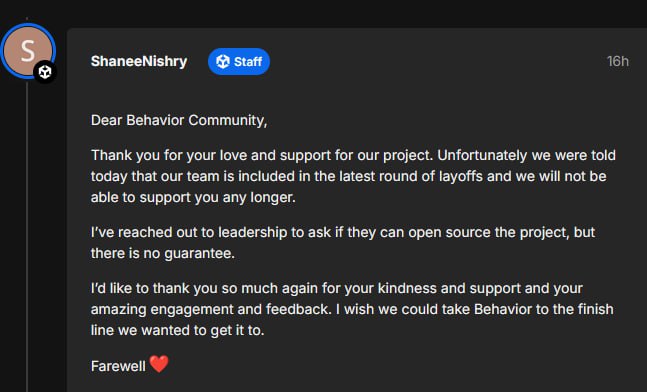Click "there is no guarantee." text line
Screen dimensions: 647x392
pyautogui.click(x=163, y=253)
